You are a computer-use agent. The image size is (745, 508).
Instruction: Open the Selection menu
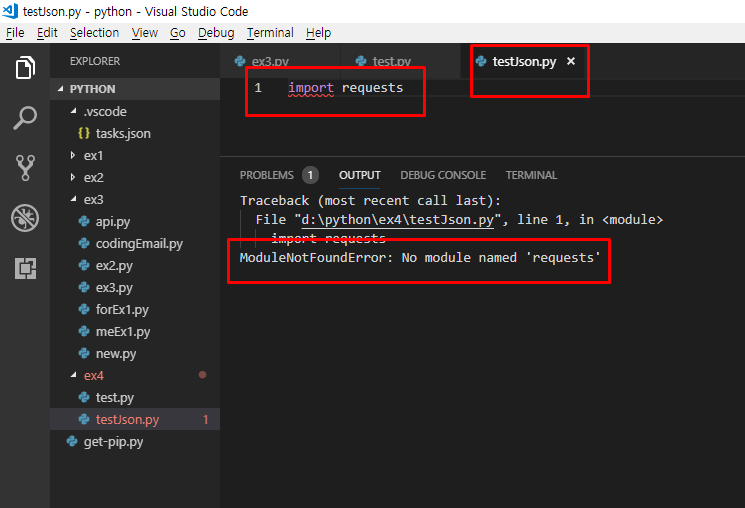pos(94,33)
